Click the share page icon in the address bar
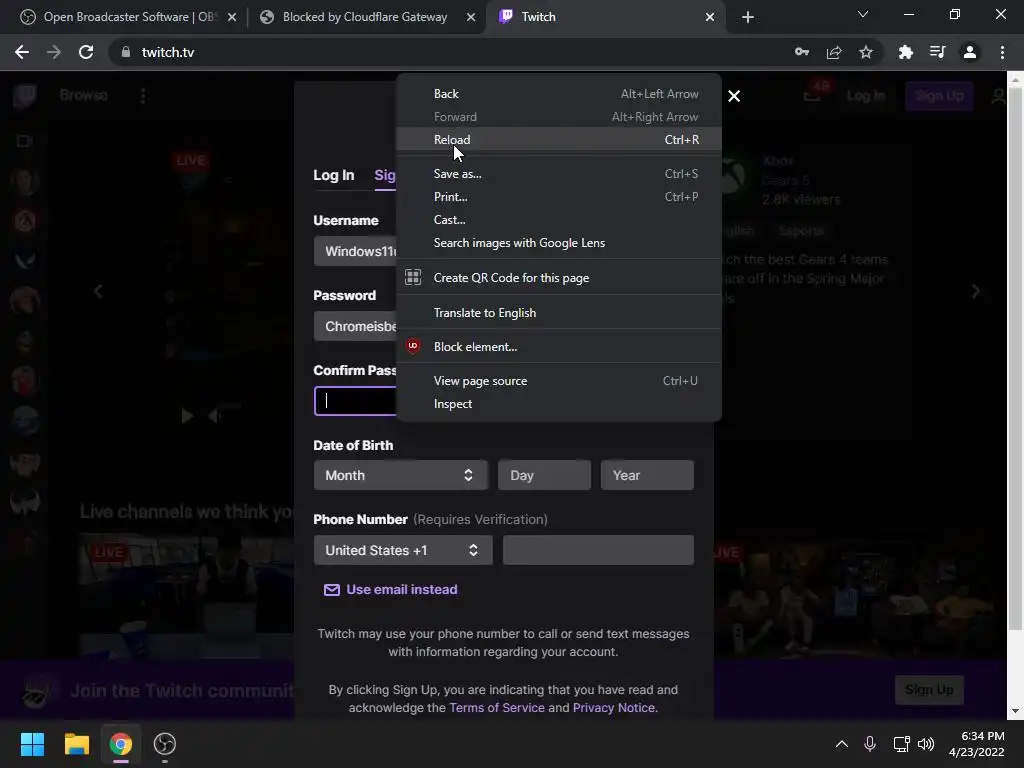 tap(833, 52)
